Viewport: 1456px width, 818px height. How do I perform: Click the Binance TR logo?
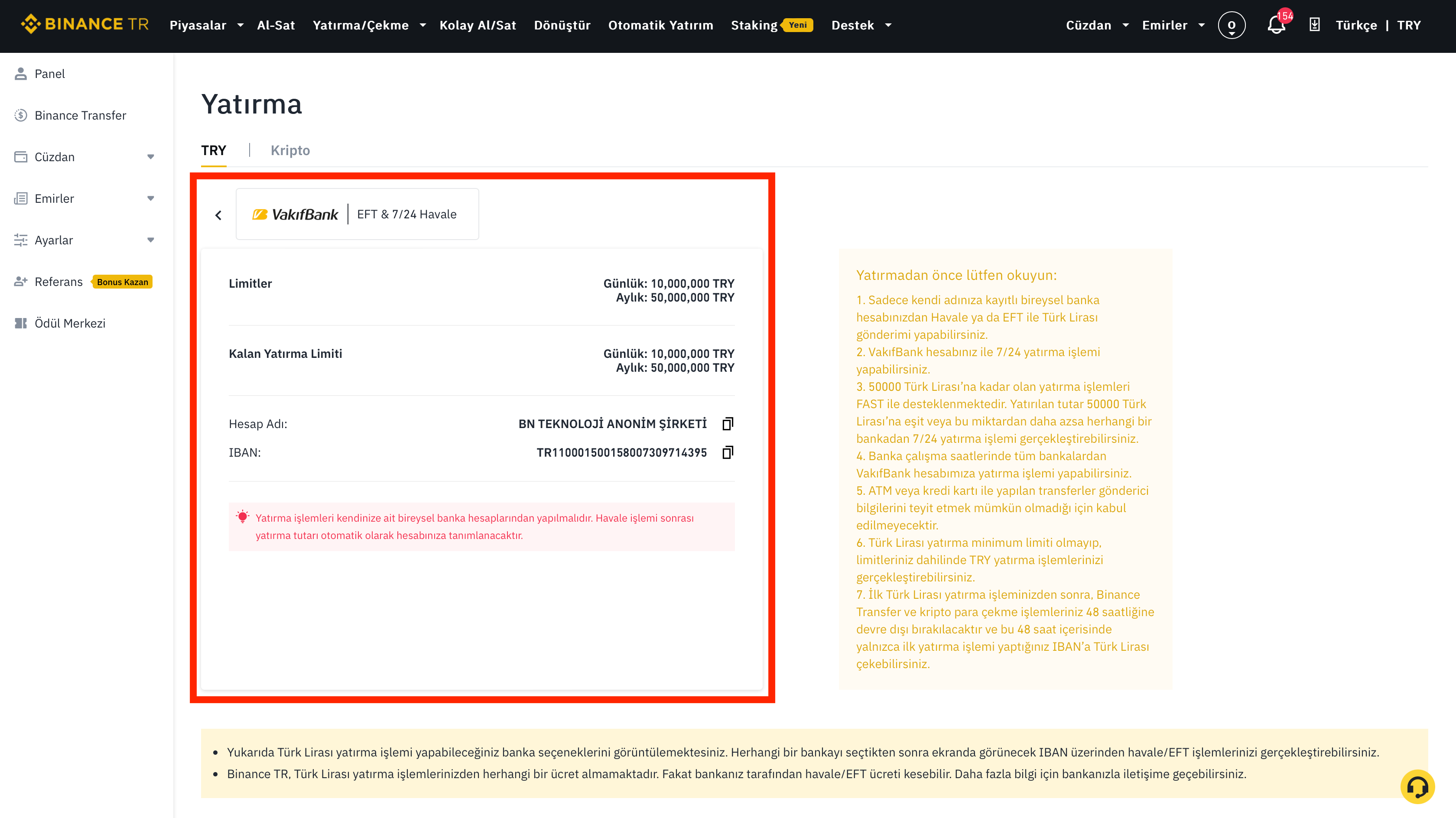click(85, 24)
